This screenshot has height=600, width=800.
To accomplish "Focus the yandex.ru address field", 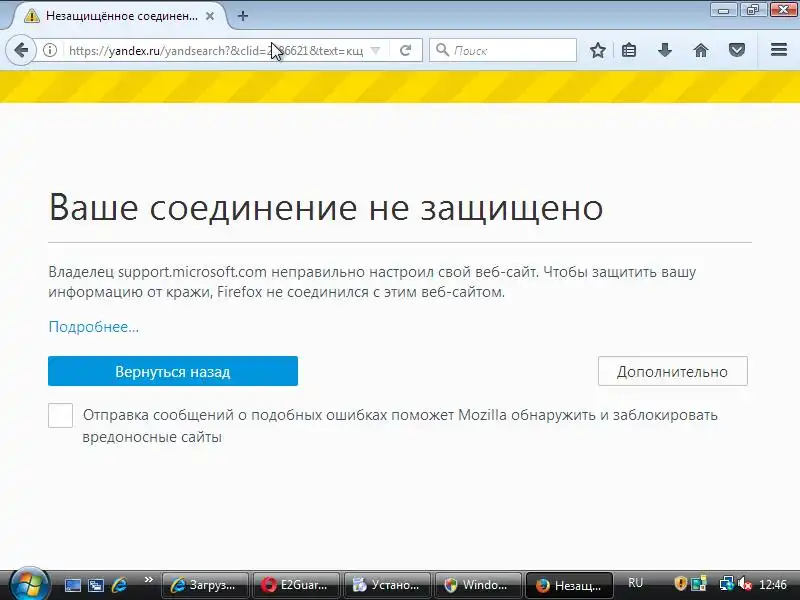I will [216, 51].
